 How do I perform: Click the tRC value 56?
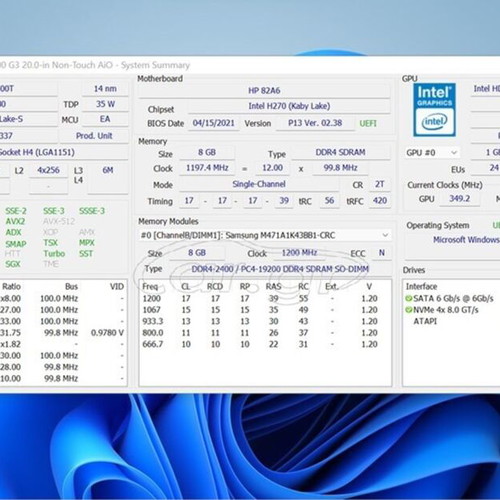tap(329, 200)
